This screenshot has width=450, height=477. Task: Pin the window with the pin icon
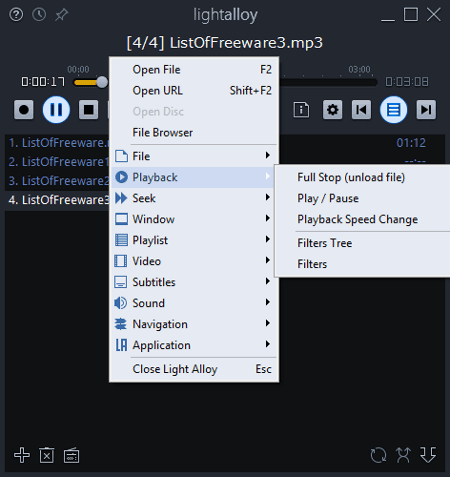pos(61,14)
